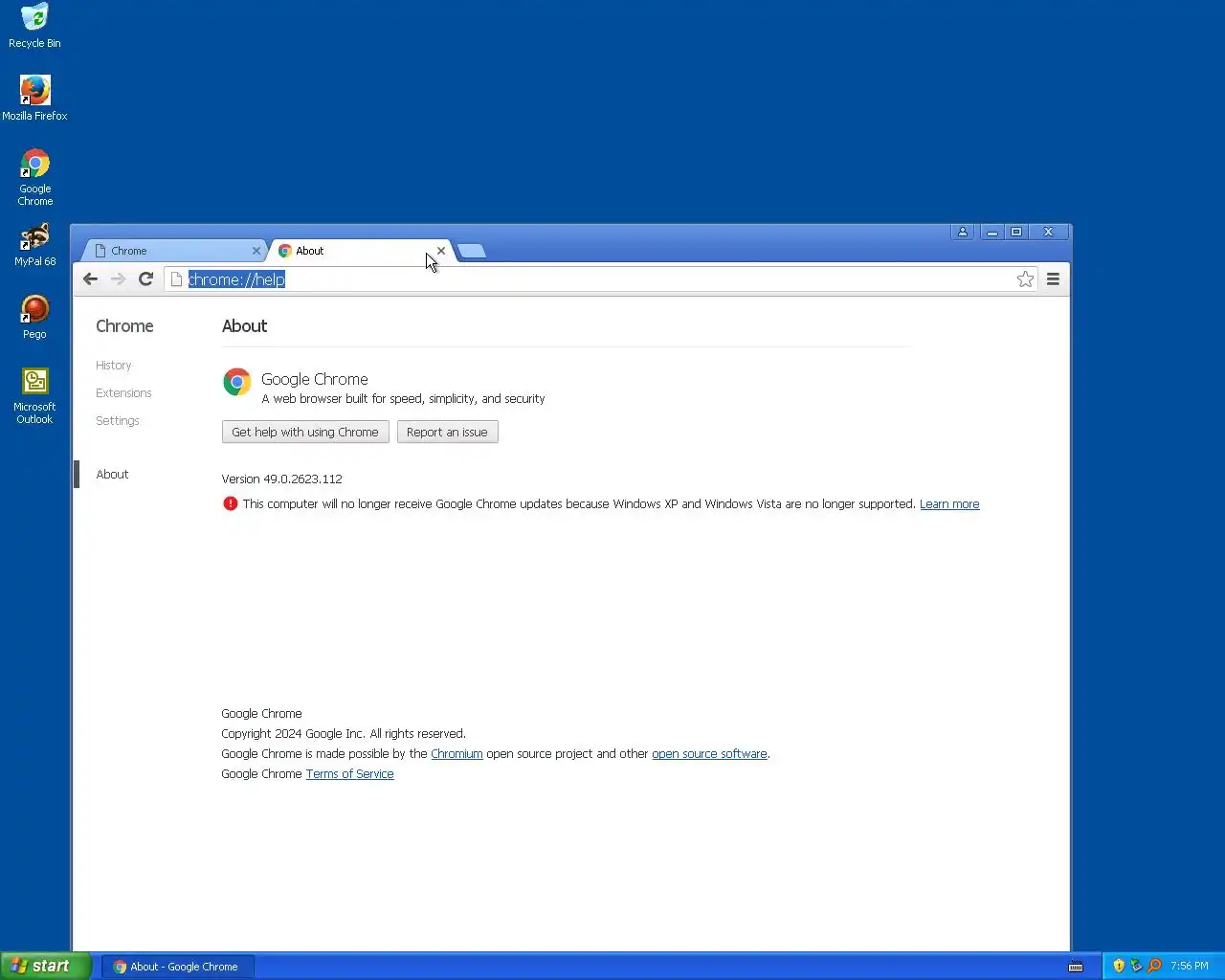Select the Mozilla Firefox desktop shortcut
This screenshot has height=980, width=1225.
(34, 99)
